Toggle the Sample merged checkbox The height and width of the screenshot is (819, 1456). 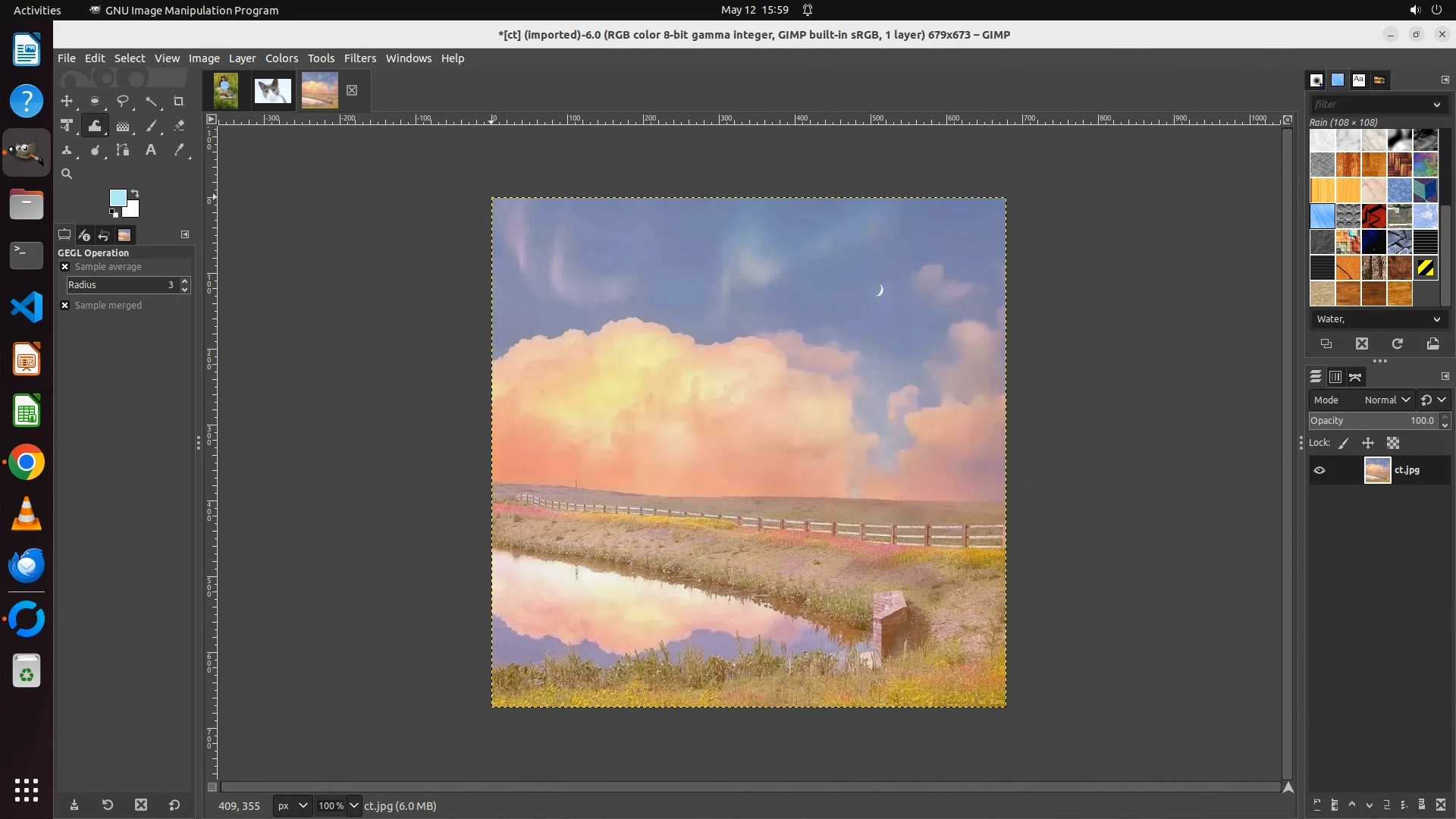point(65,306)
